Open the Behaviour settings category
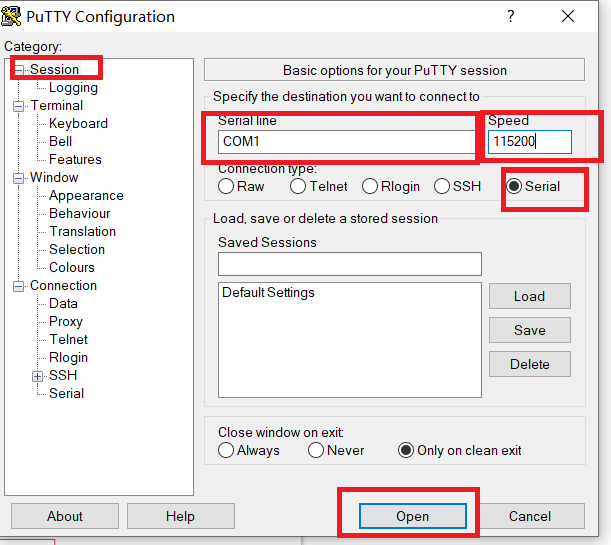 (x=79, y=213)
